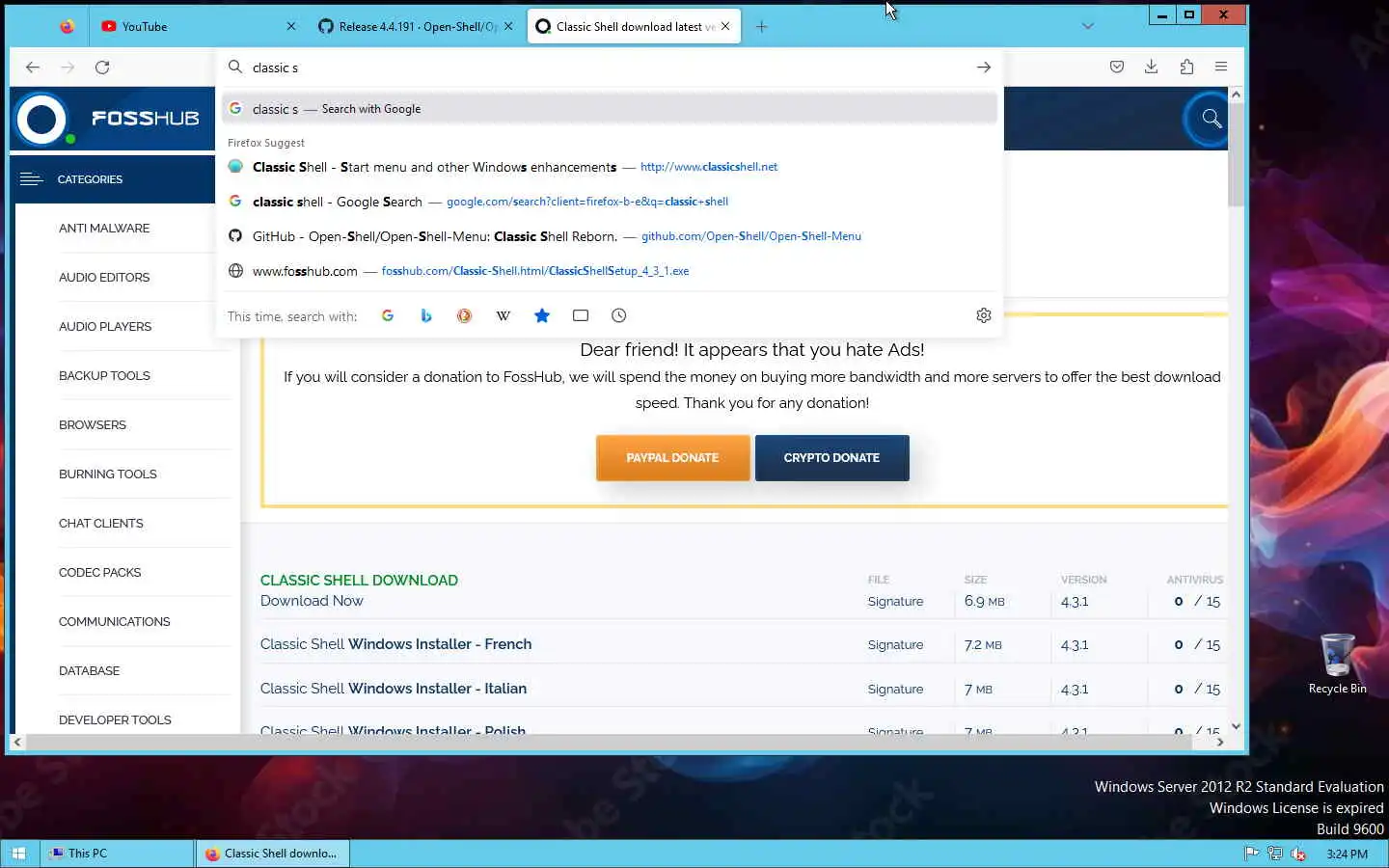Choose classic shell Google Search suggestion
1389x868 pixels.
click(610, 202)
